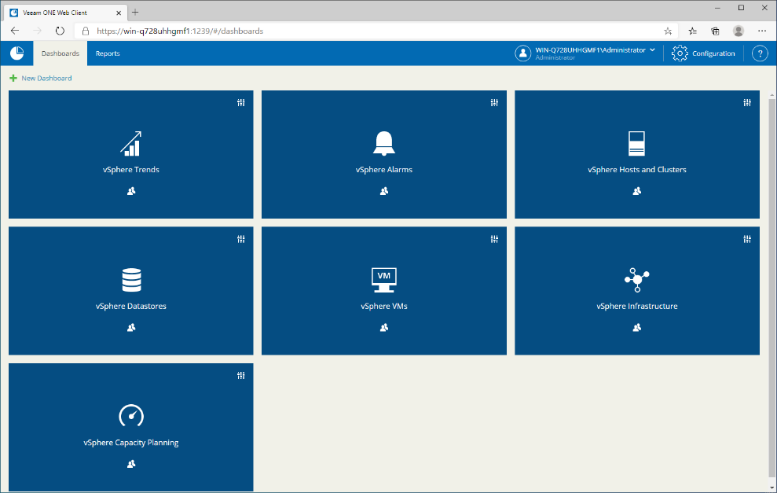The height and width of the screenshot is (493, 777).
Task: Refresh the page with reload button
Action: point(60,31)
